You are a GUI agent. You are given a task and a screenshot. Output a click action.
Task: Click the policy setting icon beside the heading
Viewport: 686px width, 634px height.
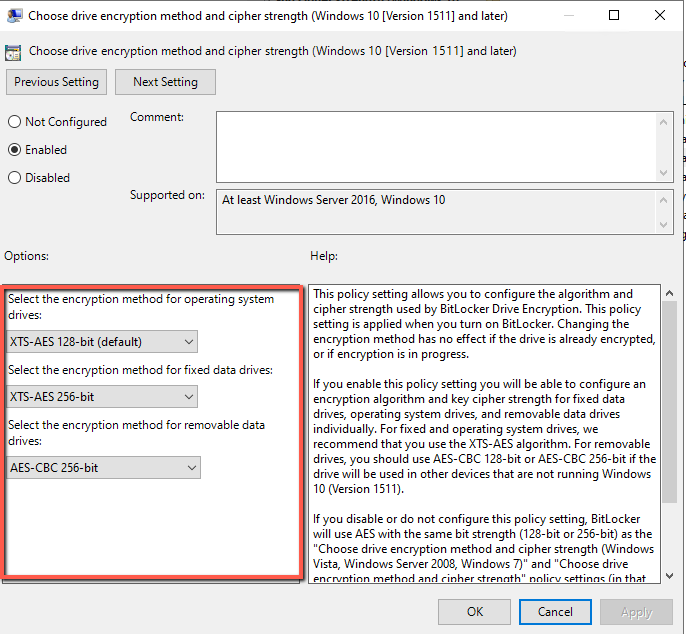click(13, 53)
